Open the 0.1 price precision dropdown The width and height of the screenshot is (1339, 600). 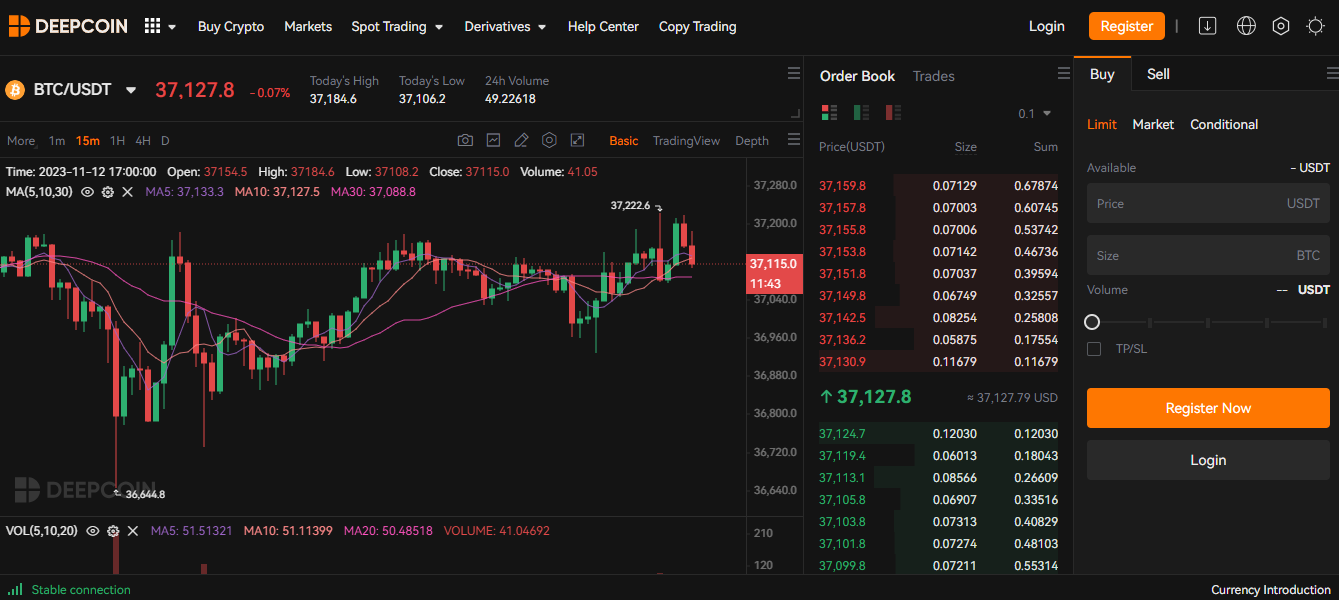coord(1035,113)
